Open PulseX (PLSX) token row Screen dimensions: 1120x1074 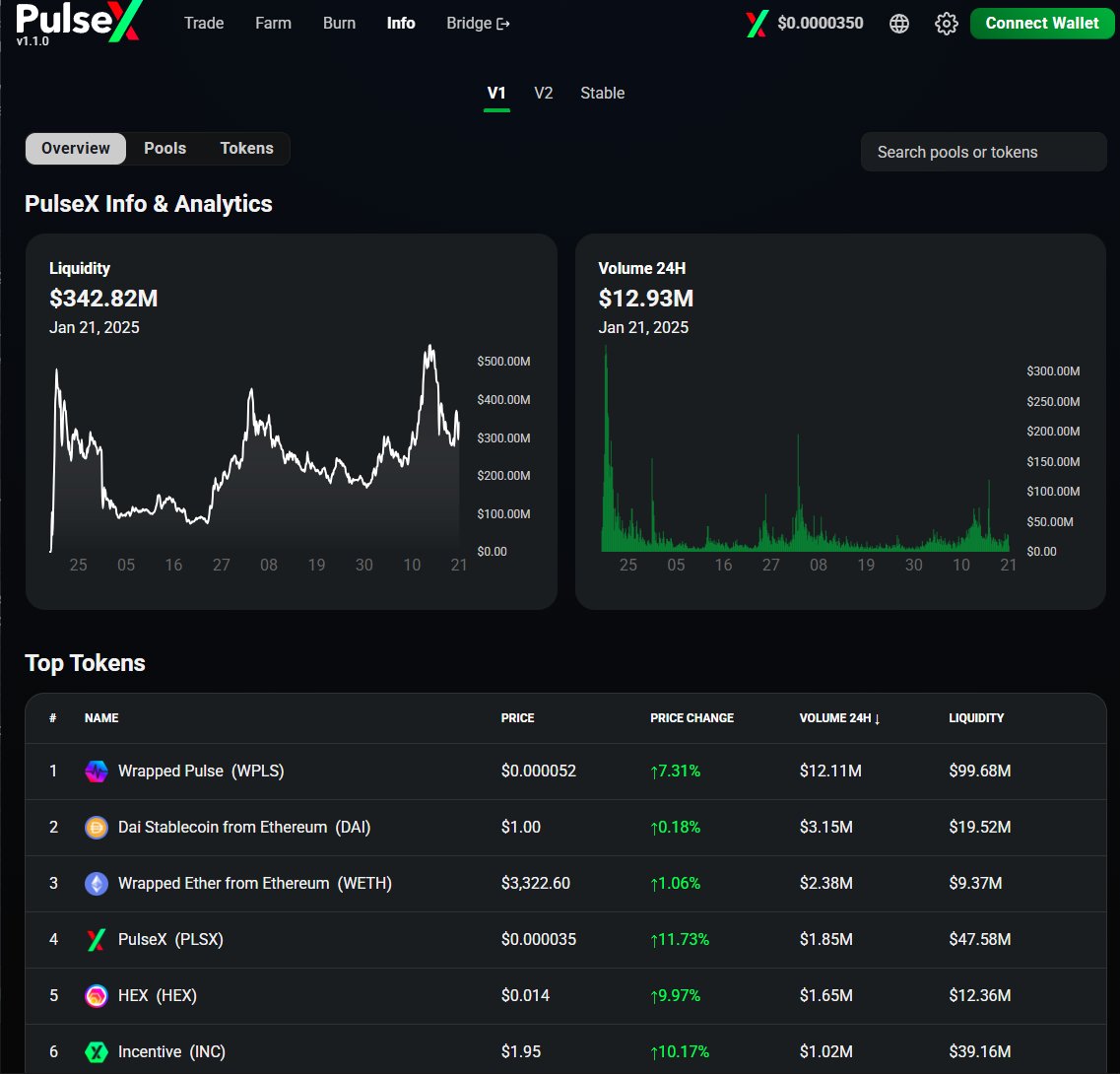click(x=565, y=940)
